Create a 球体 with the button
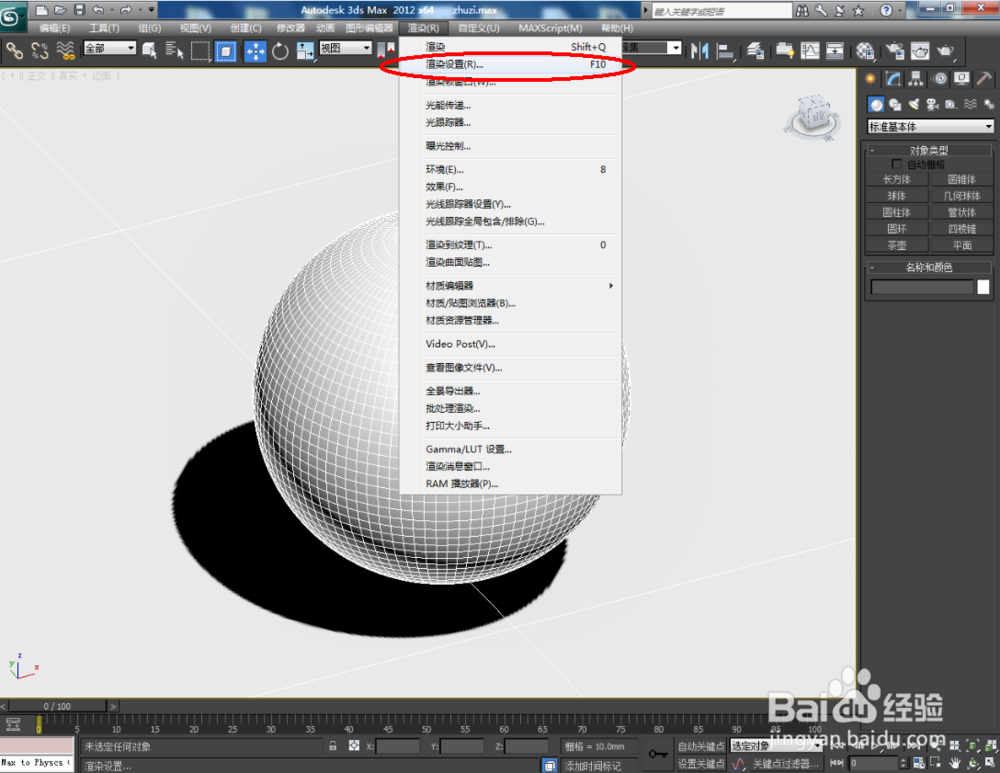The height and width of the screenshot is (773, 1000). pos(897,196)
